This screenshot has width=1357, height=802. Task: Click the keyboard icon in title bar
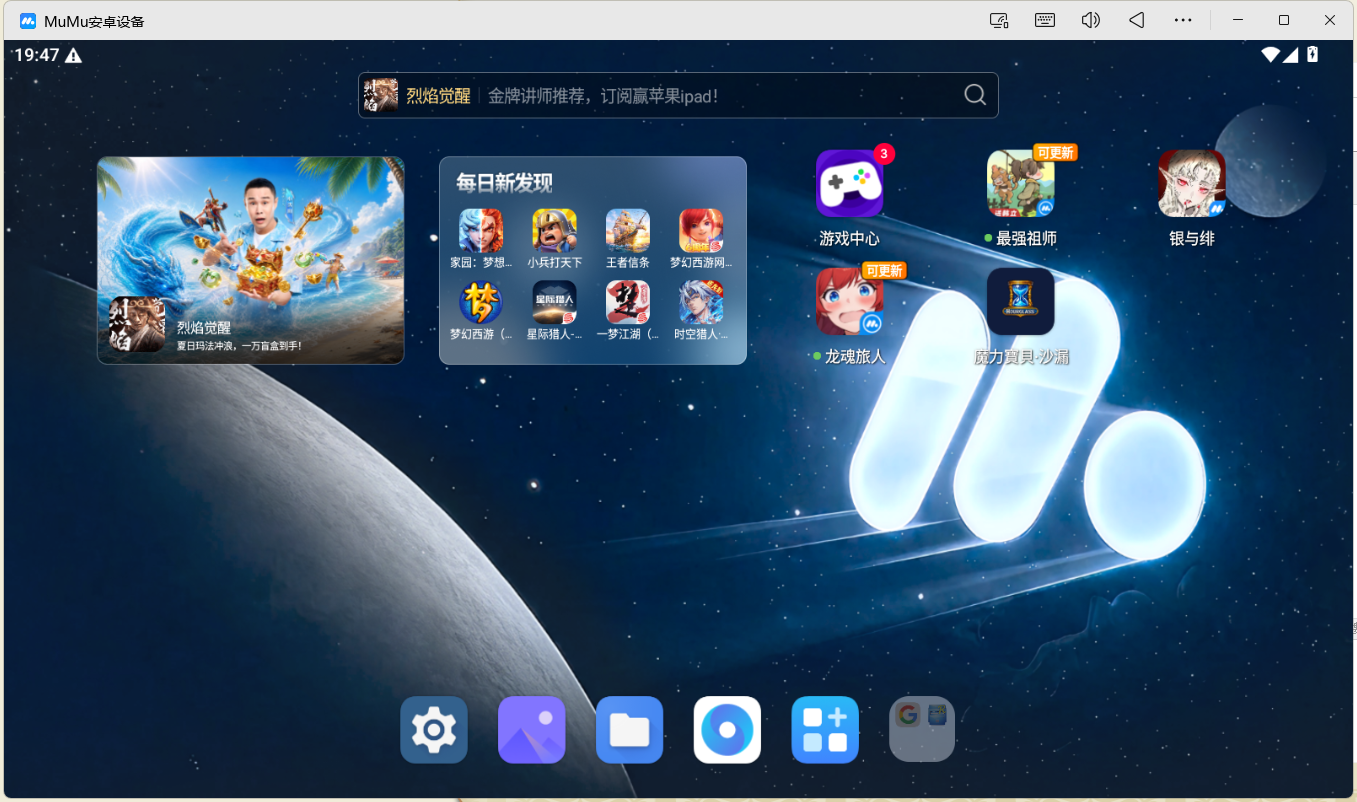[1045, 20]
